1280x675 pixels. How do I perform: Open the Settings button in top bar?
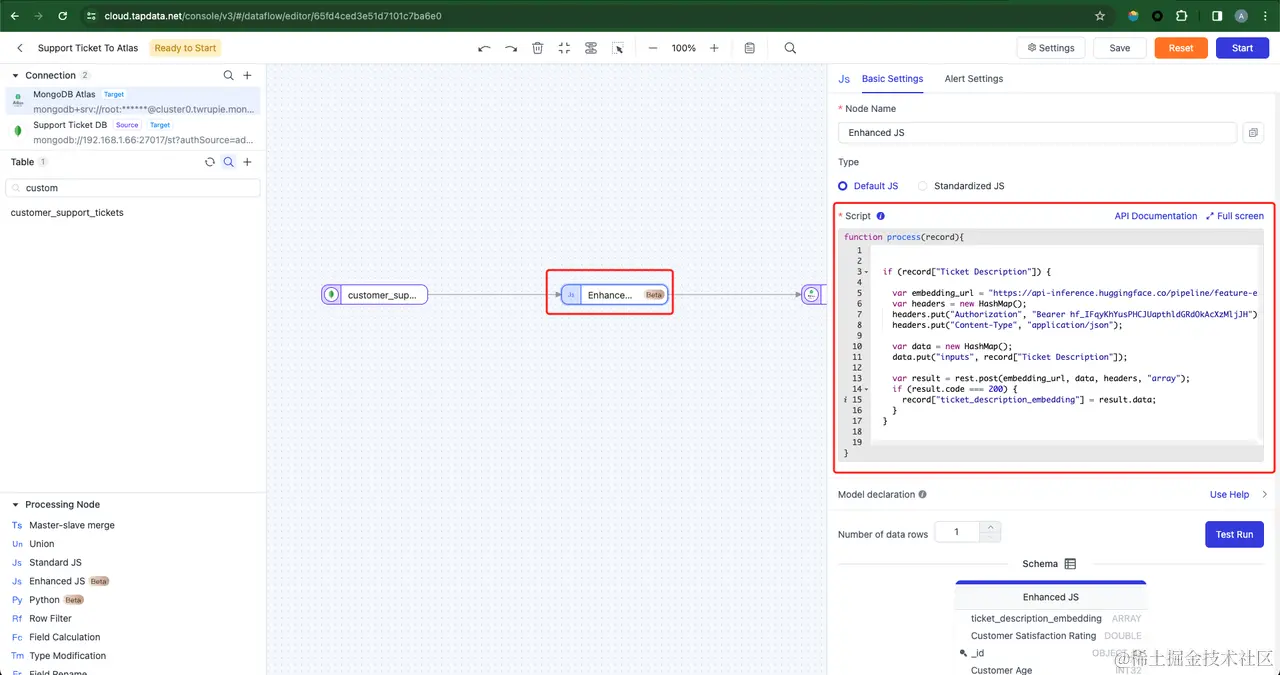coord(1051,48)
